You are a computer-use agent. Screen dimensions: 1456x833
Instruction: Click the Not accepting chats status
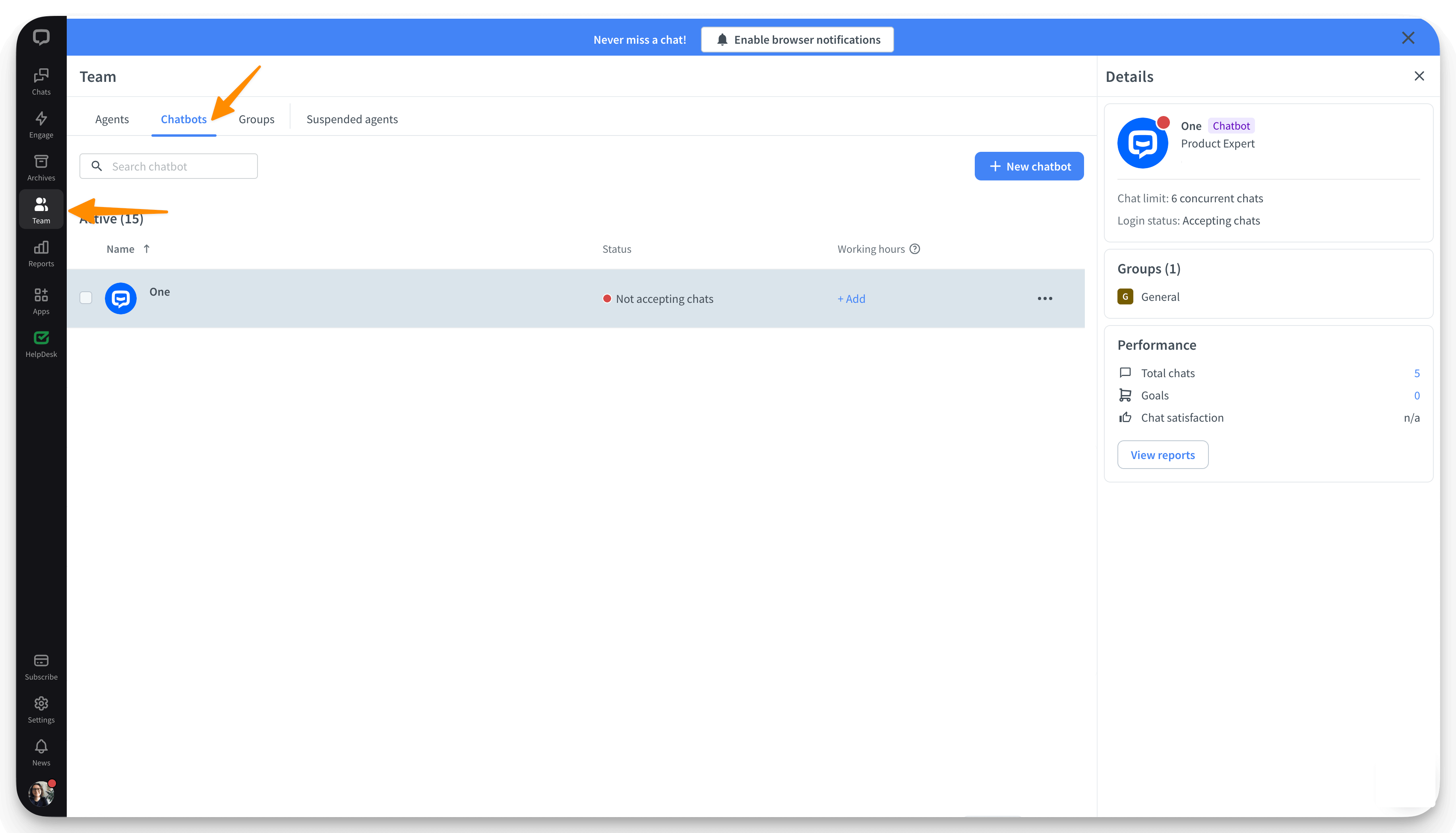[x=658, y=298]
